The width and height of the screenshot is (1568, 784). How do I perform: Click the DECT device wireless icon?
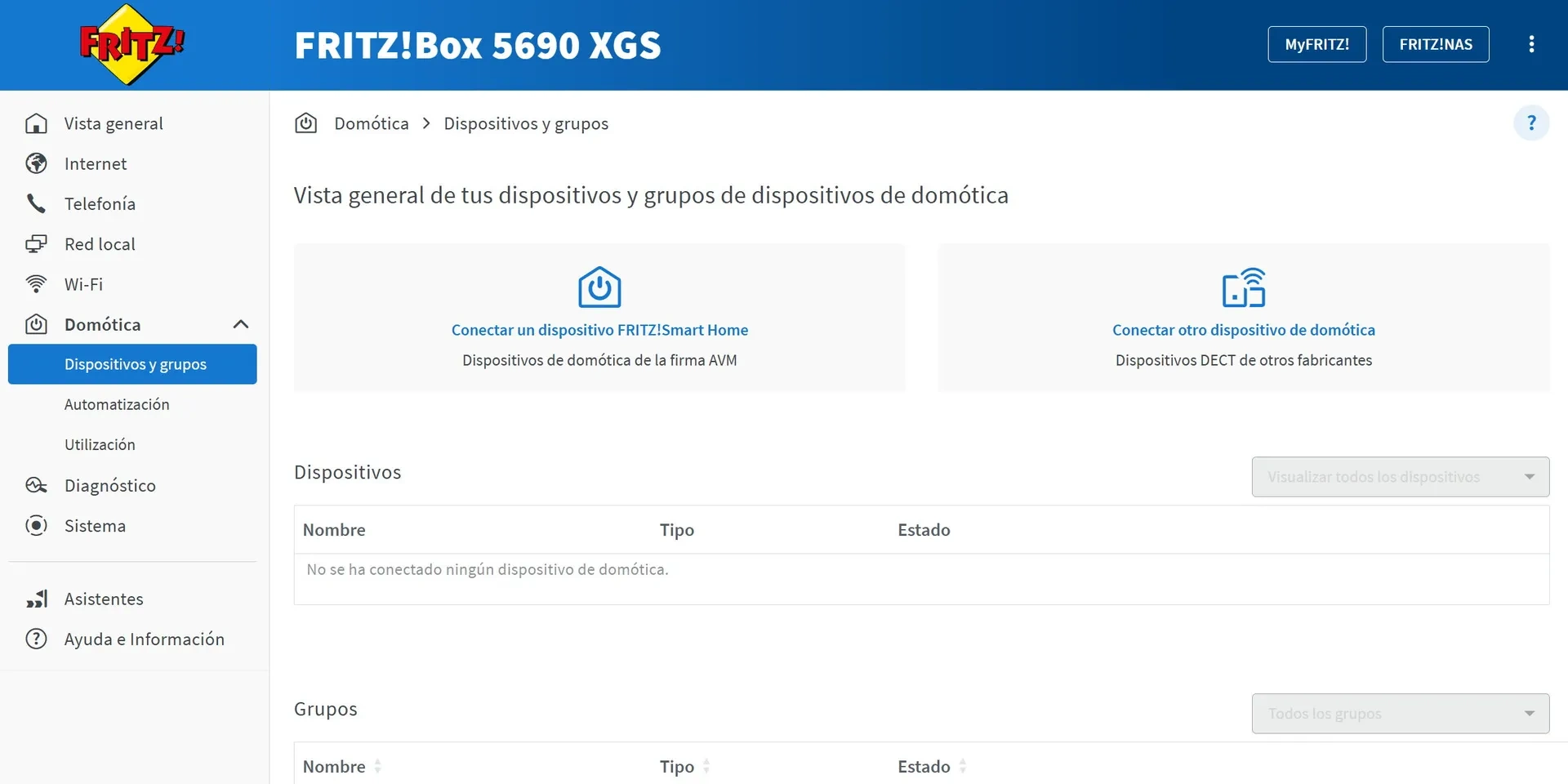tap(1243, 287)
